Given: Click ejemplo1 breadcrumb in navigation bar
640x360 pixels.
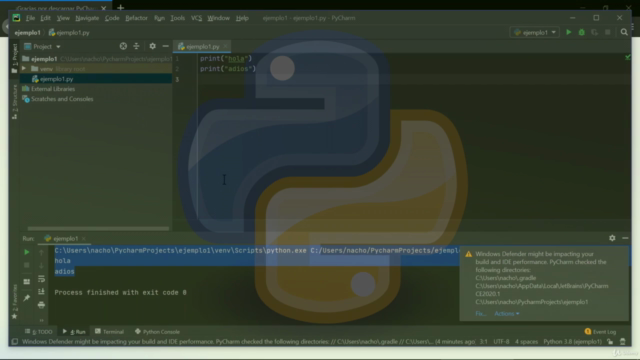Looking at the screenshot, I should (27, 33).
